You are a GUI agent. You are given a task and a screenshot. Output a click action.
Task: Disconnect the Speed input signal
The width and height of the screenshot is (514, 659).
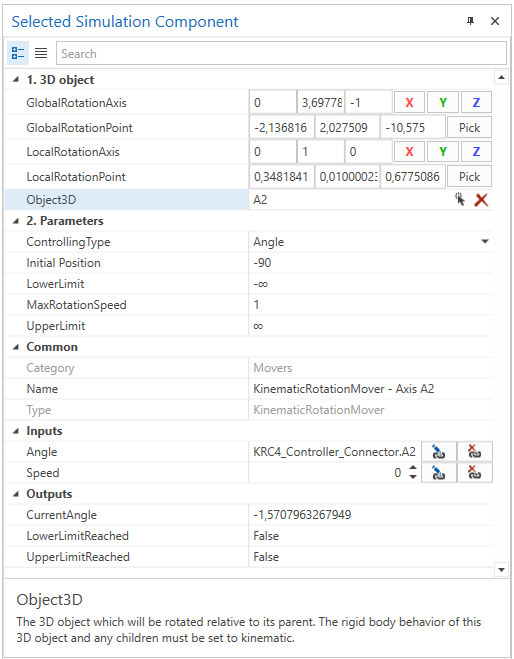tap(474, 473)
